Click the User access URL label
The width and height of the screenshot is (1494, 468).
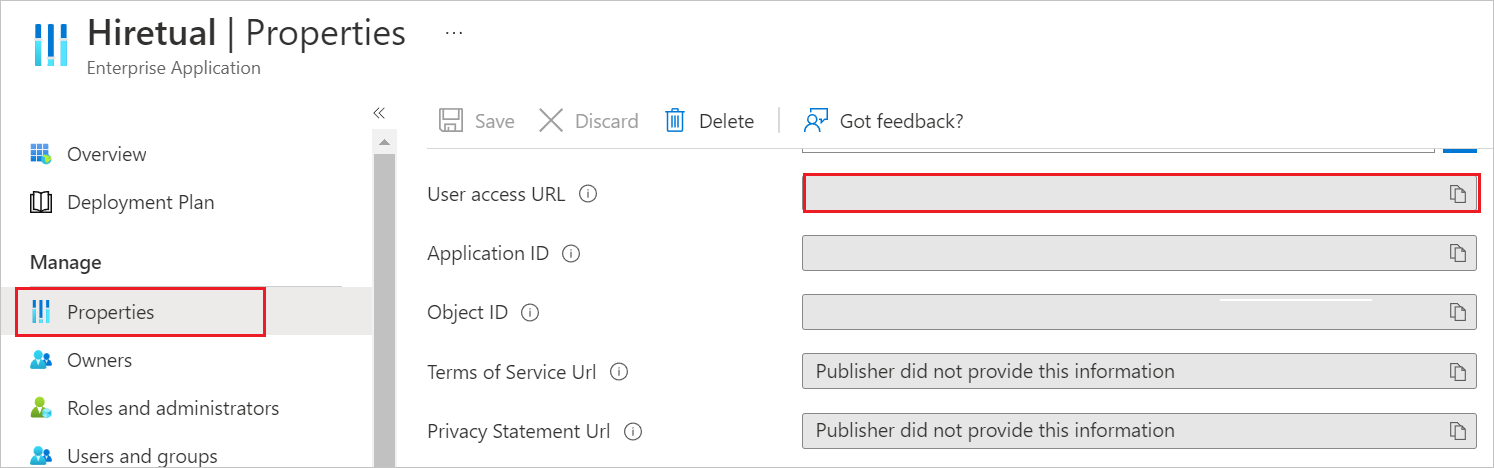pos(496,194)
